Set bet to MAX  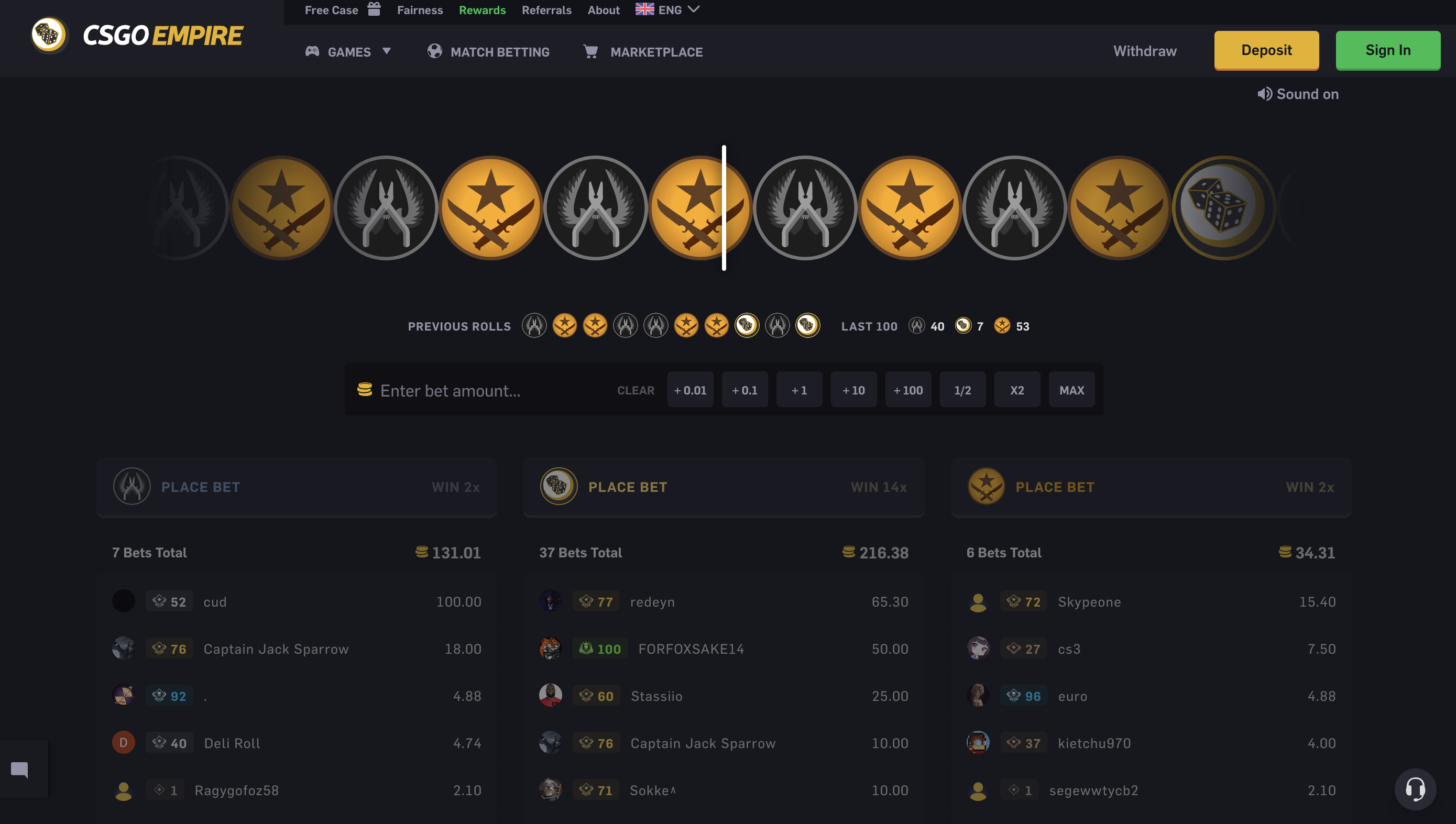(x=1071, y=389)
